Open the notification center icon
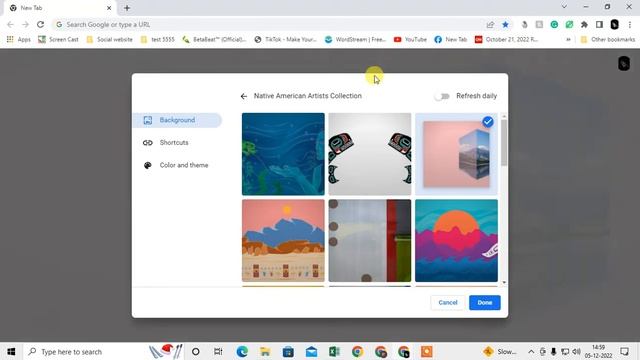 [624, 351]
